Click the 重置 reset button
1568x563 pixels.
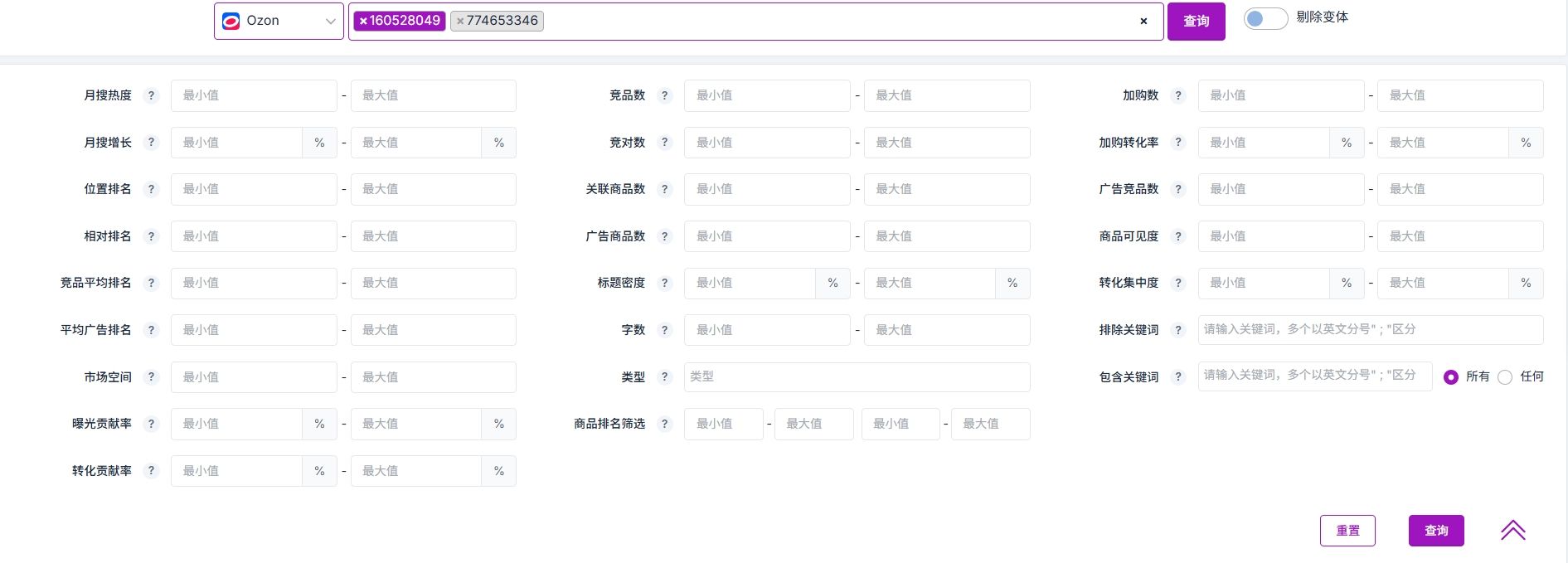click(1347, 531)
